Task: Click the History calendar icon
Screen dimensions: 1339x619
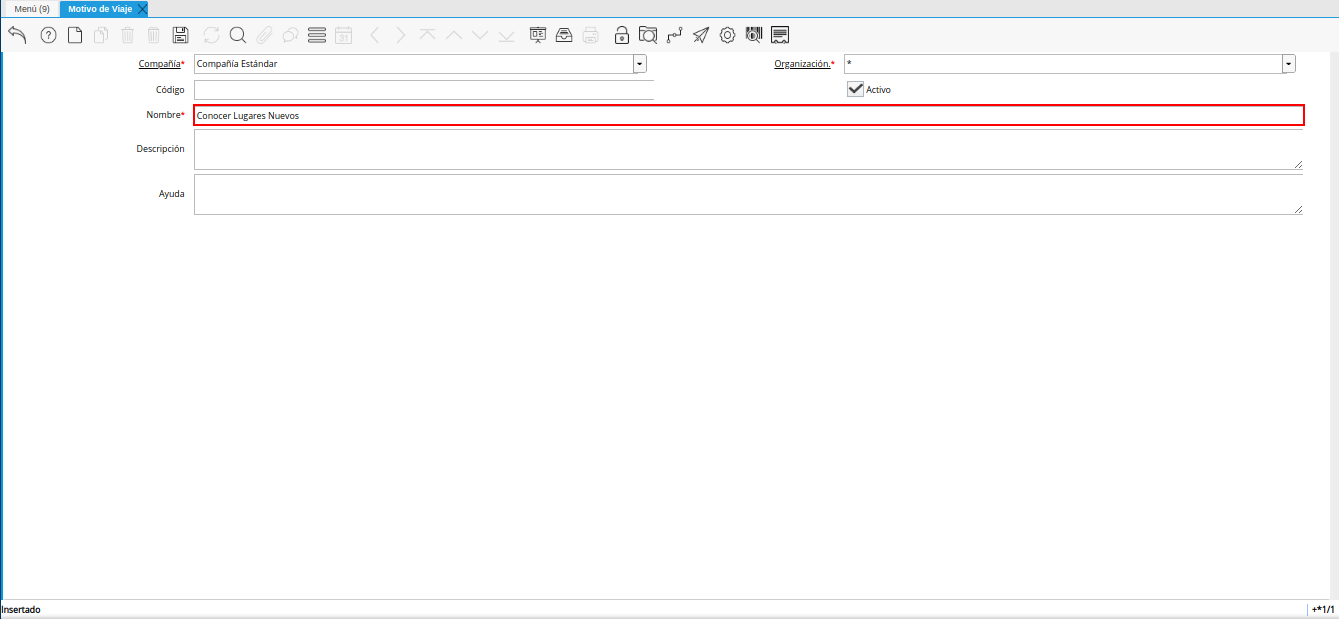Action: tap(343, 35)
